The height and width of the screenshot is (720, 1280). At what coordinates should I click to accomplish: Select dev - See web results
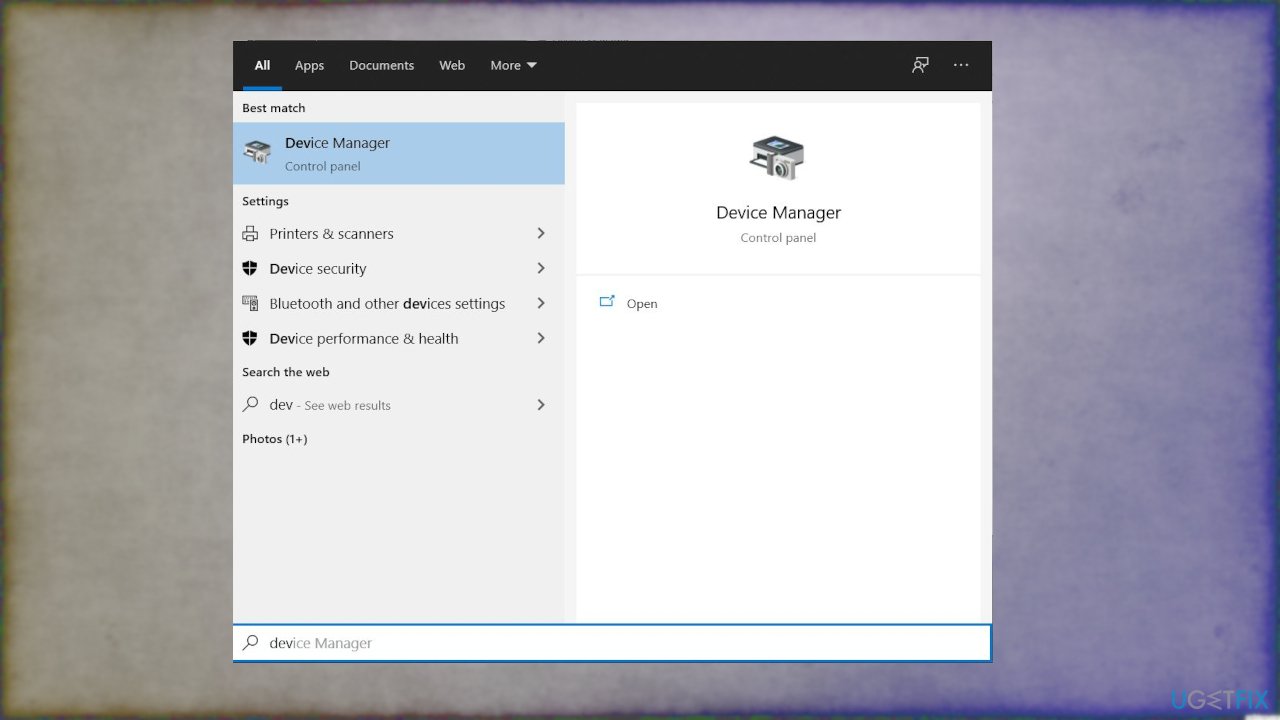[399, 405]
